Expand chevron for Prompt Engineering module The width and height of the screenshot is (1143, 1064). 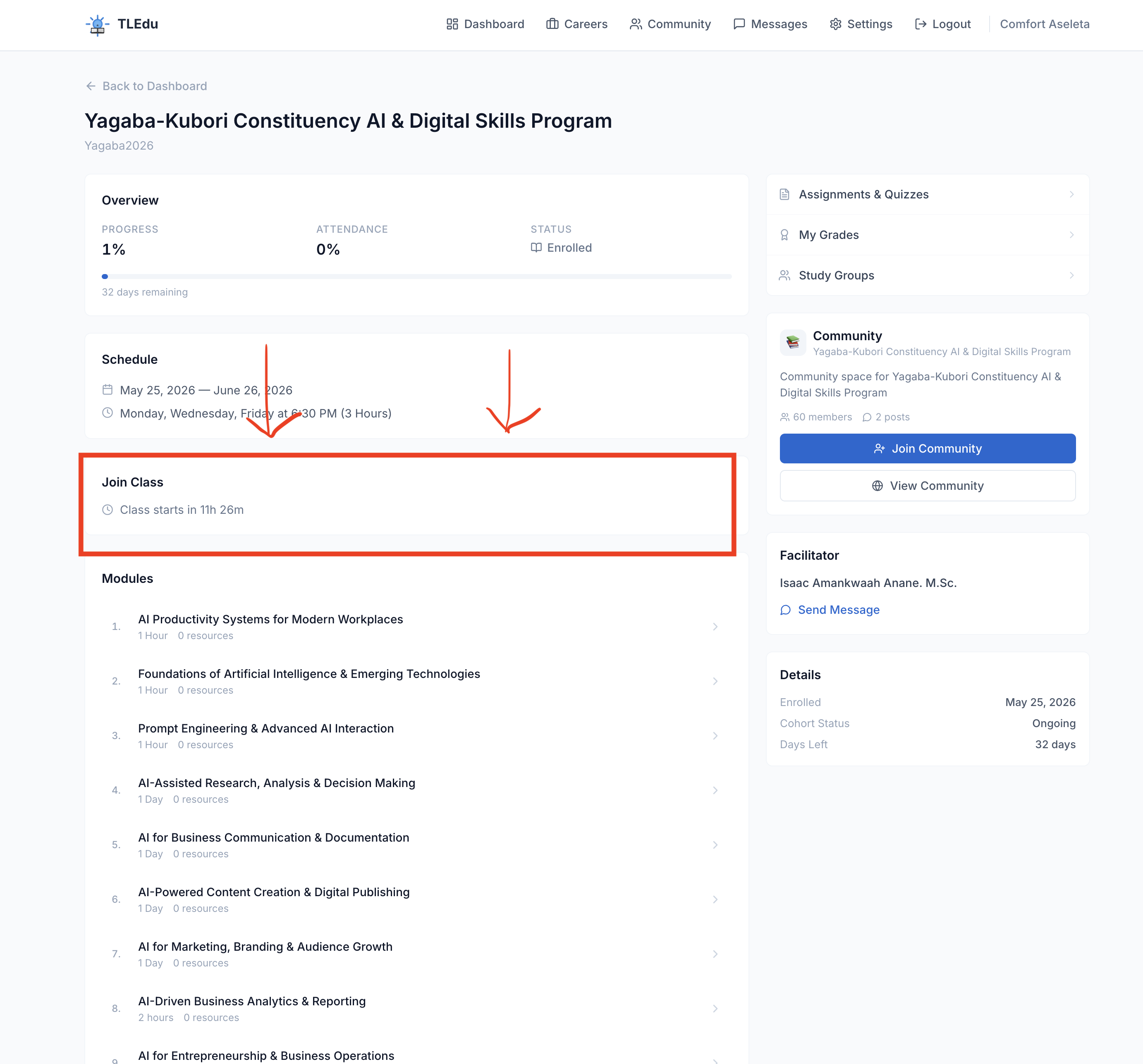(x=715, y=736)
